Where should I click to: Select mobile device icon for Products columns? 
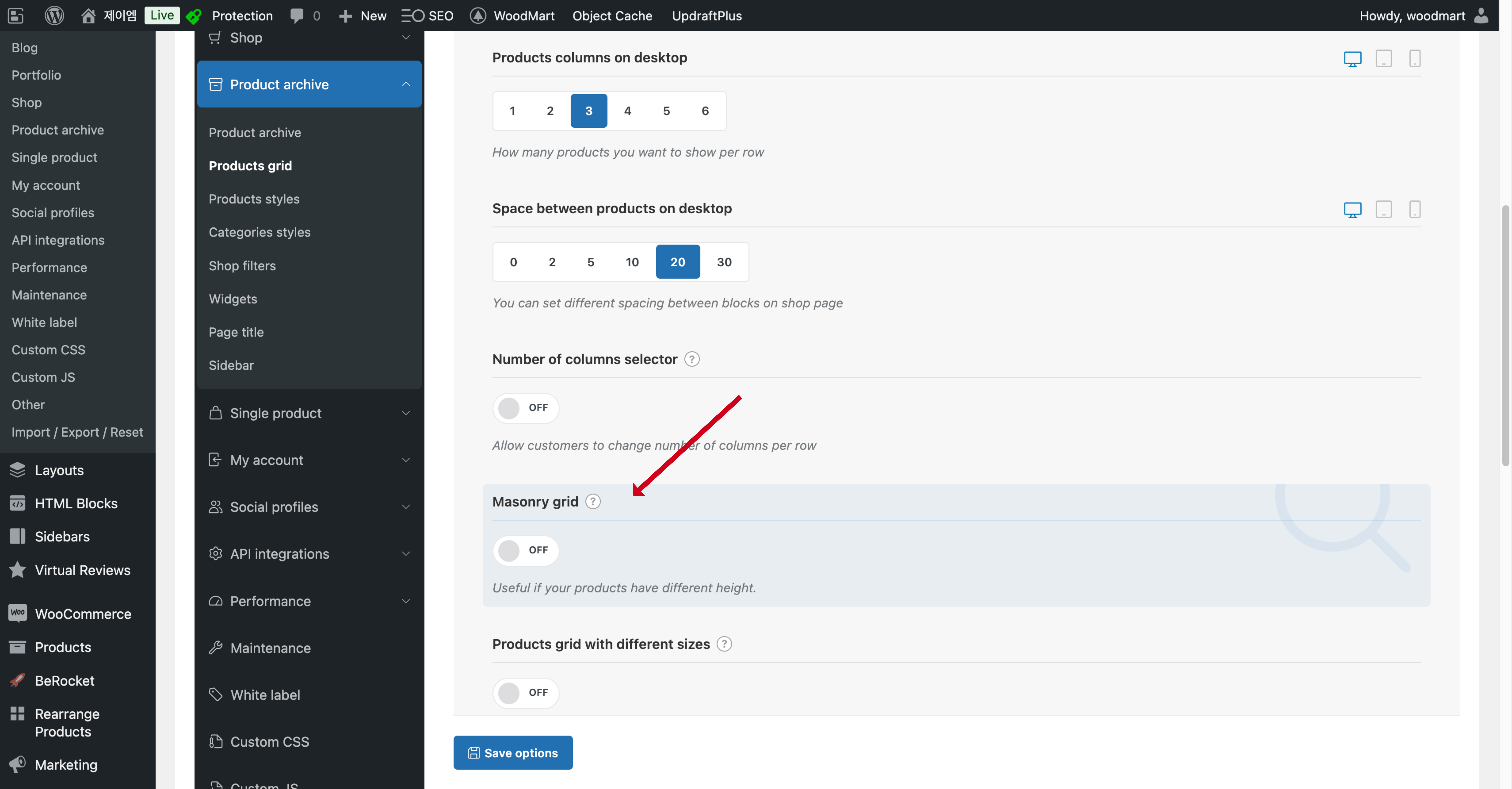[1415, 59]
